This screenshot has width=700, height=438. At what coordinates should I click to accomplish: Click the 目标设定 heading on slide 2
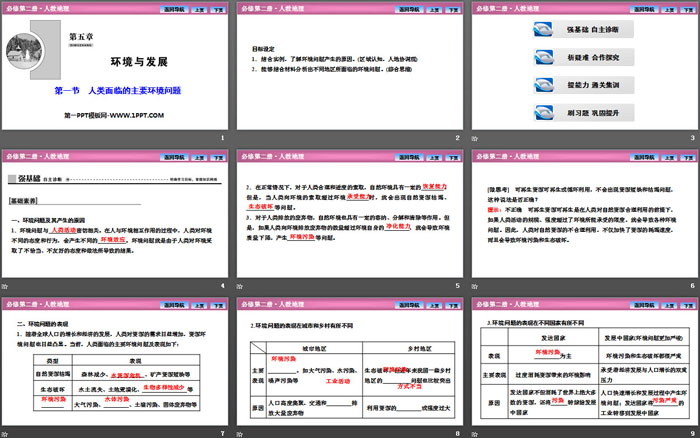263,49
